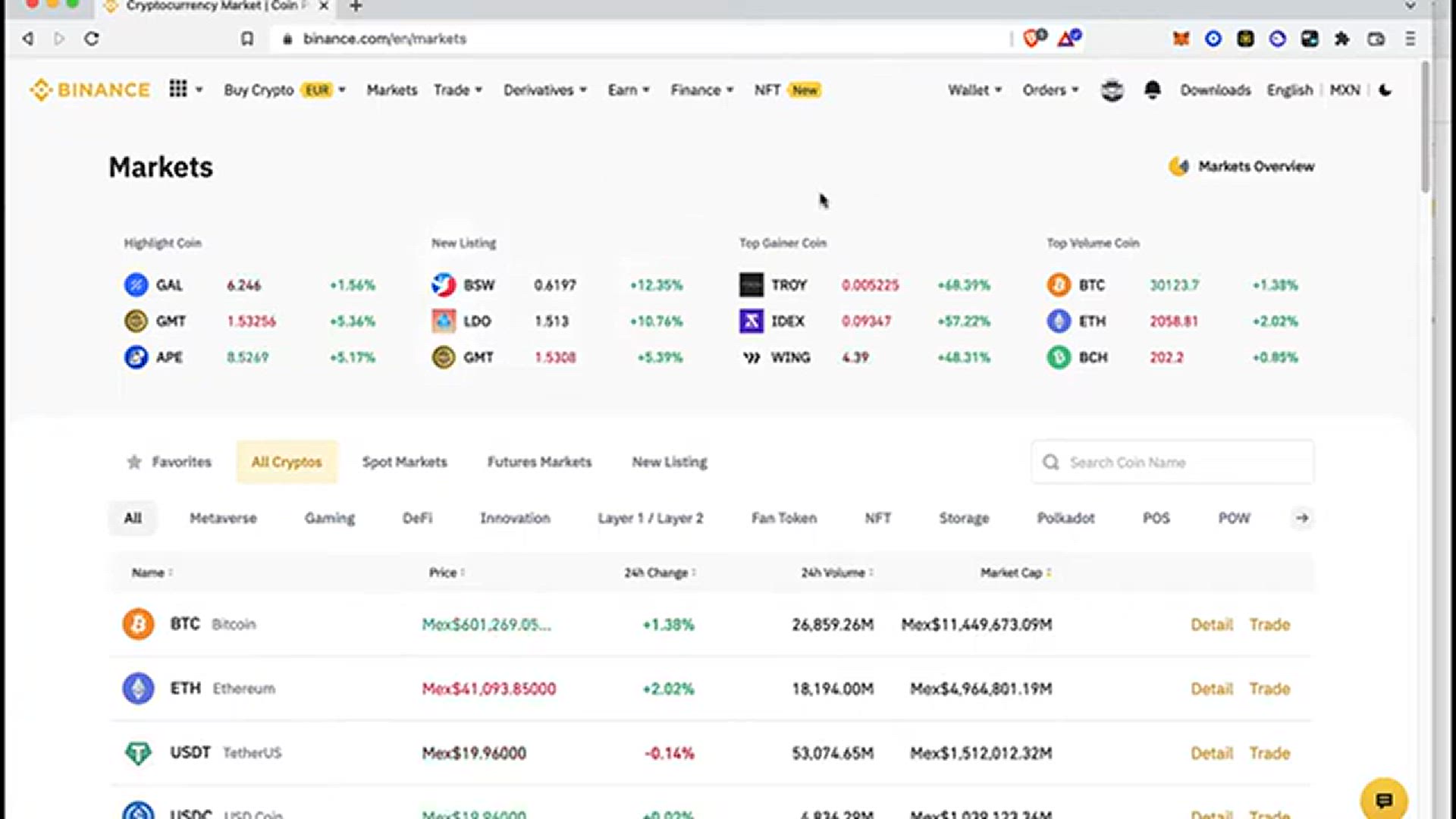Expand the Orders dropdown
This screenshot has height=819, width=1456.
click(1050, 90)
